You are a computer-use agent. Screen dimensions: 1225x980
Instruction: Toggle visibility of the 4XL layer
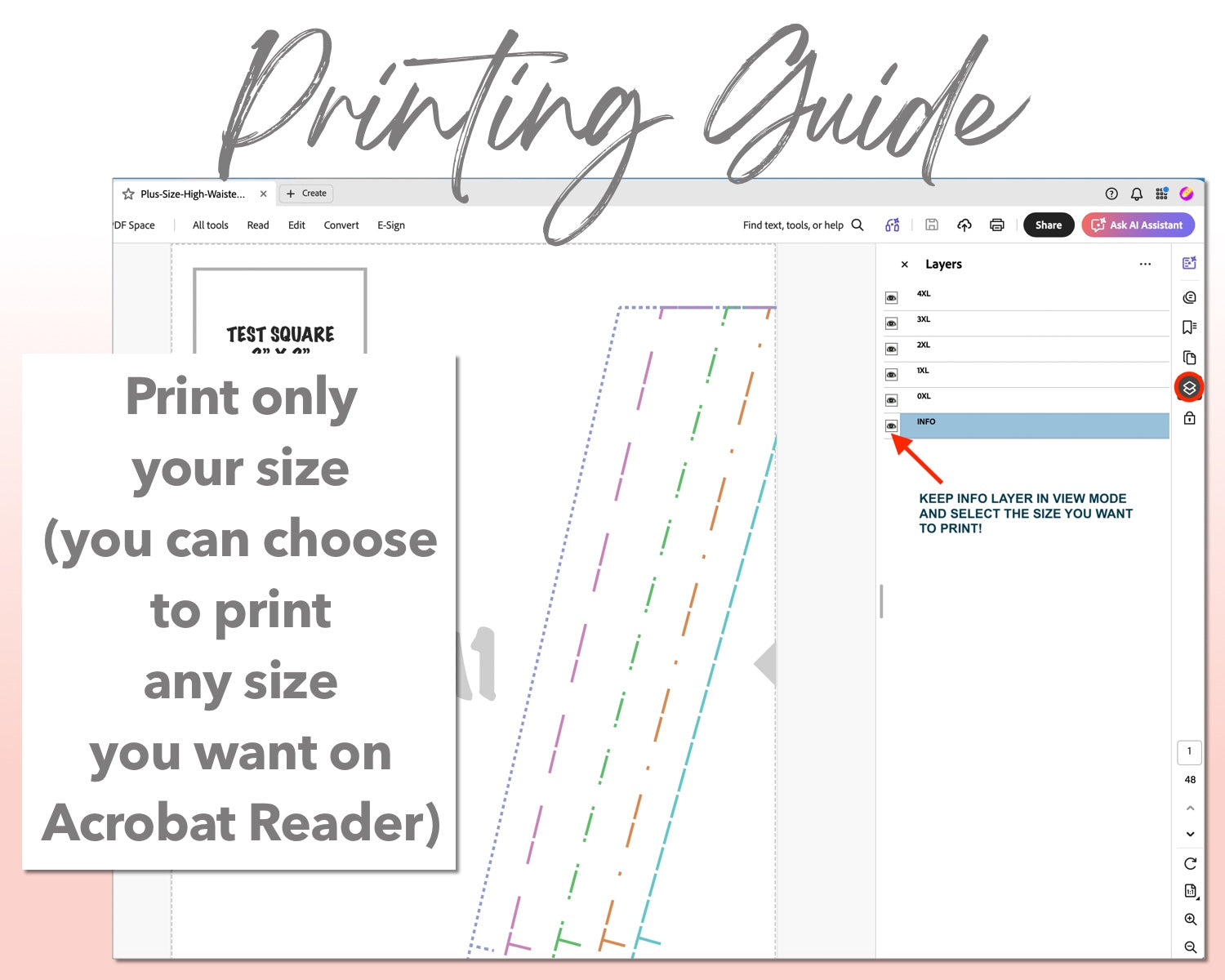[x=892, y=298]
